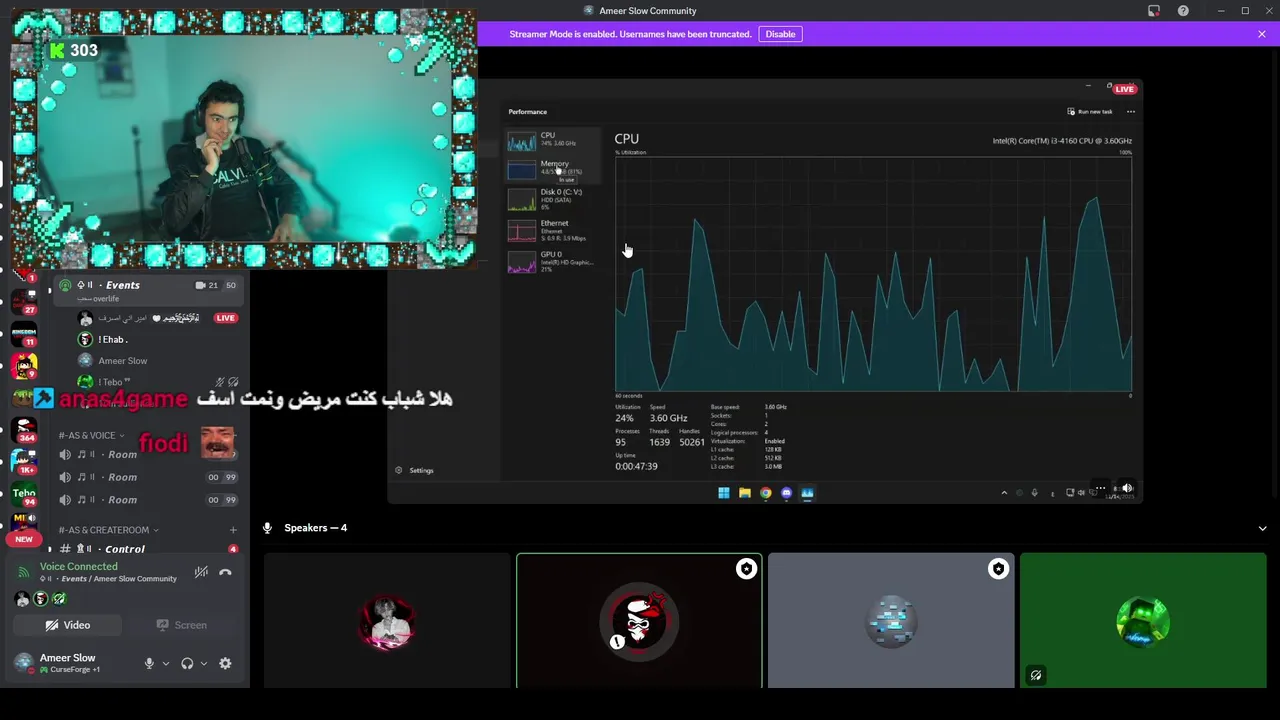Open the server icon with 364 badge

[x=24, y=430]
